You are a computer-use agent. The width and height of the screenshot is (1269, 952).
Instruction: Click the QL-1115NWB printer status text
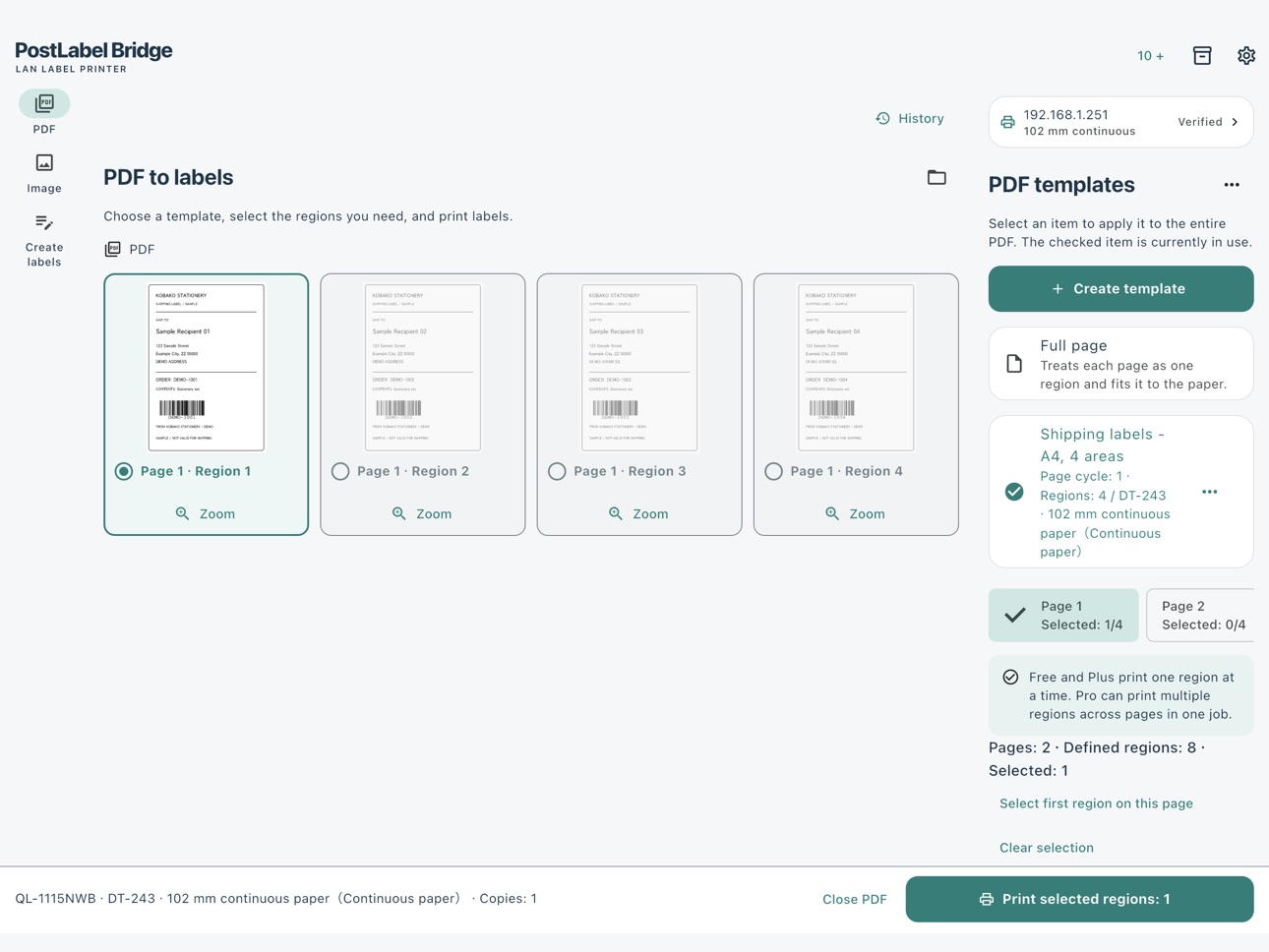click(x=56, y=898)
